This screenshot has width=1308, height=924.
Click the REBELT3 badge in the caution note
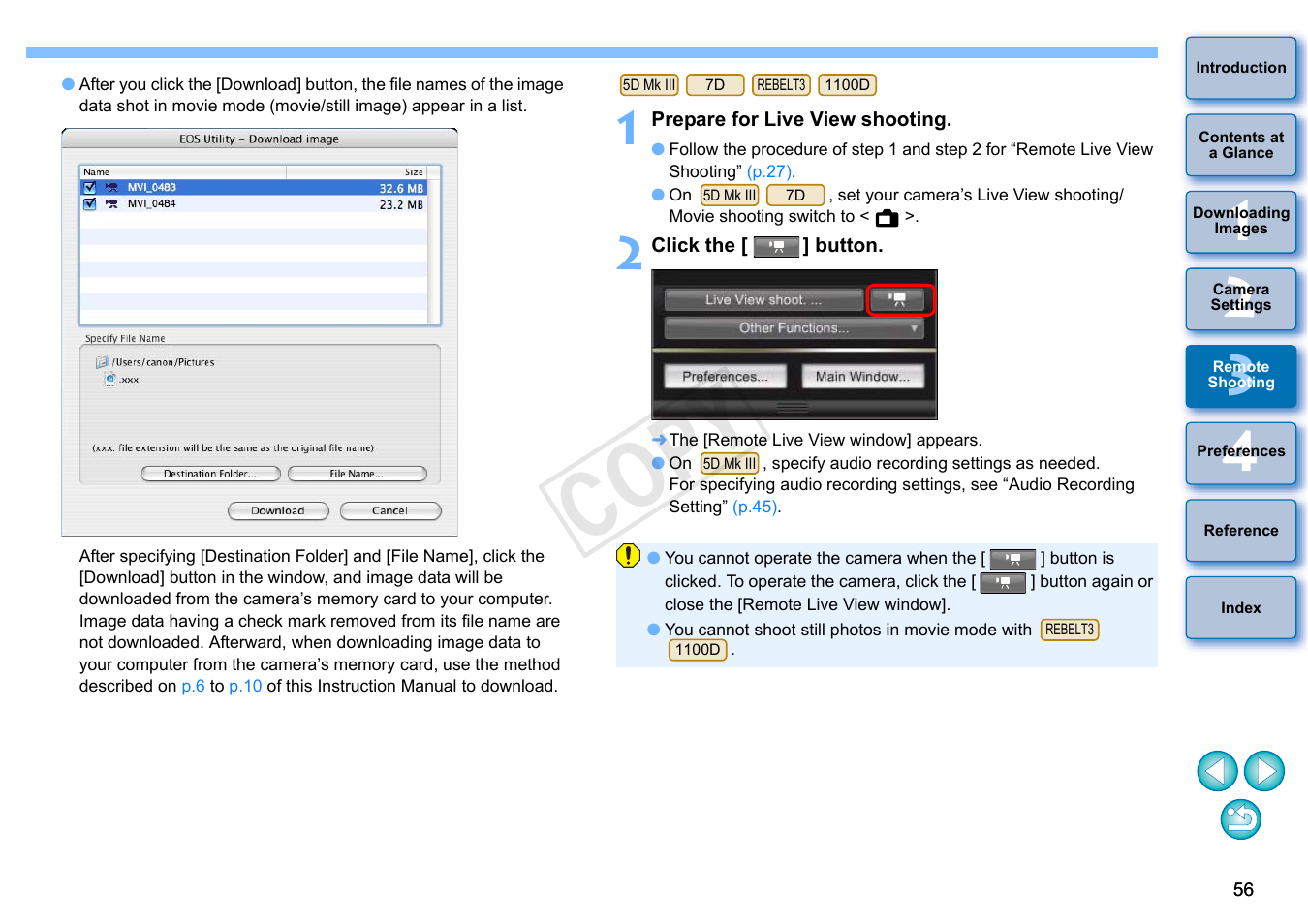1070,630
